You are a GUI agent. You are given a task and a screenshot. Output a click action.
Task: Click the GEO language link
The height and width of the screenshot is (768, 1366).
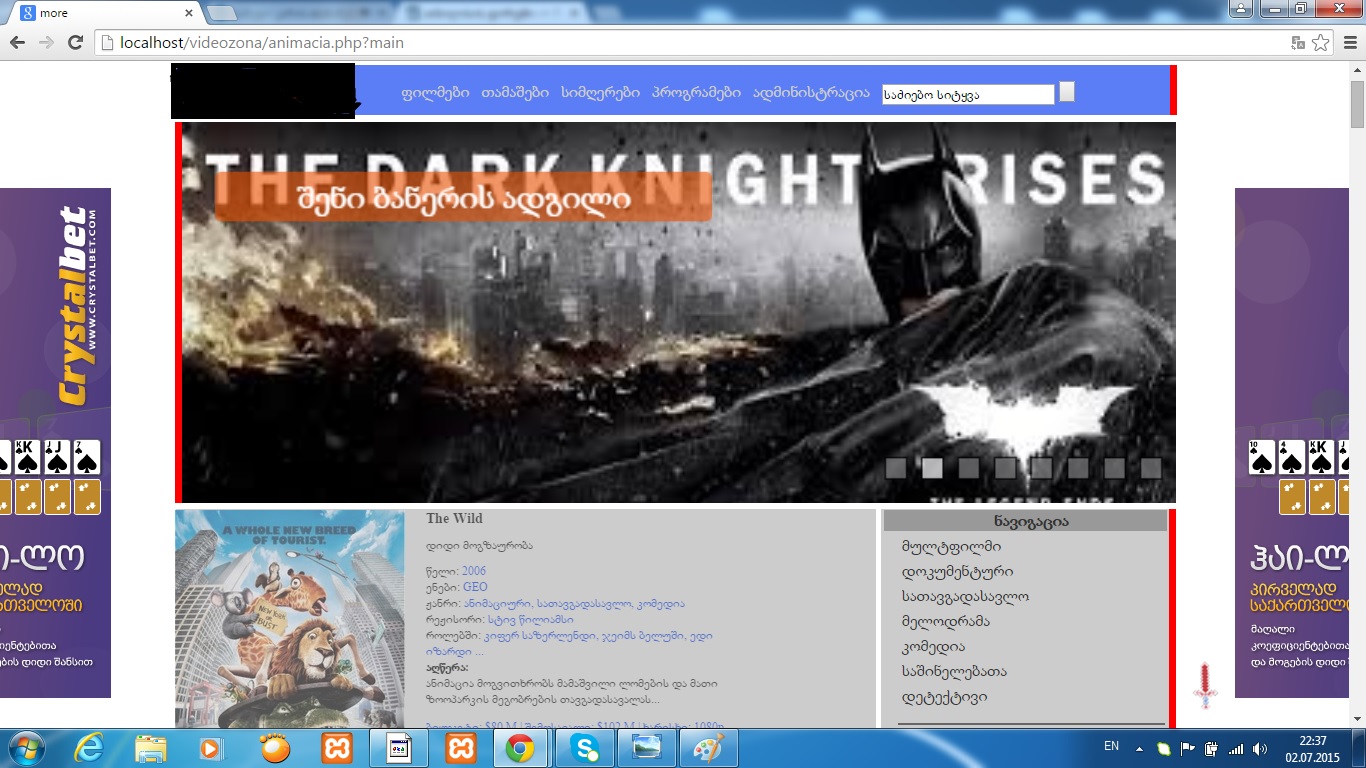tap(475, 587)
